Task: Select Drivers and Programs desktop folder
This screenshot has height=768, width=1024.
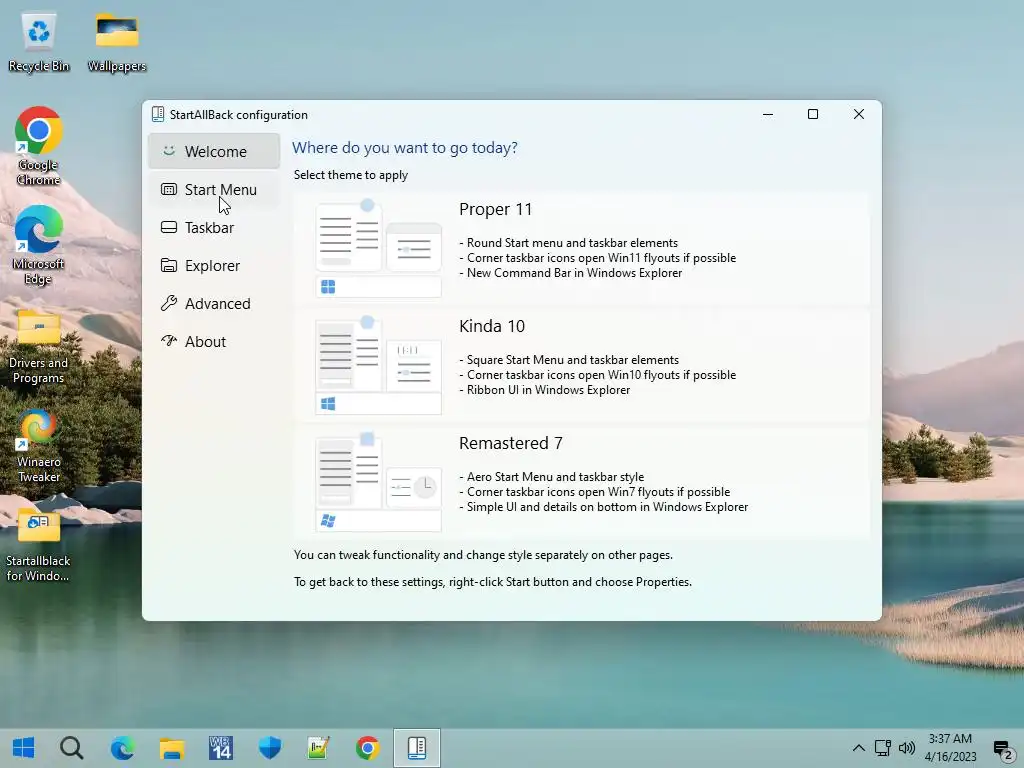Action: [x=39, y=346]
